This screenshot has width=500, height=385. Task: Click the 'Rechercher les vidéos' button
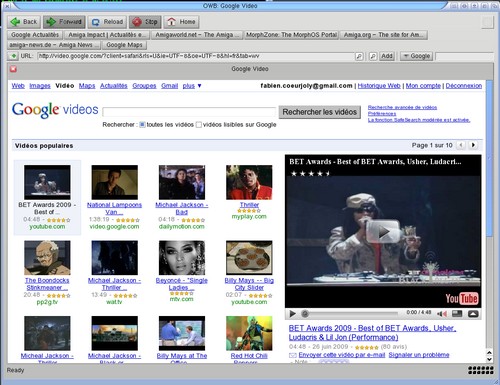click(x=320, y=112)
